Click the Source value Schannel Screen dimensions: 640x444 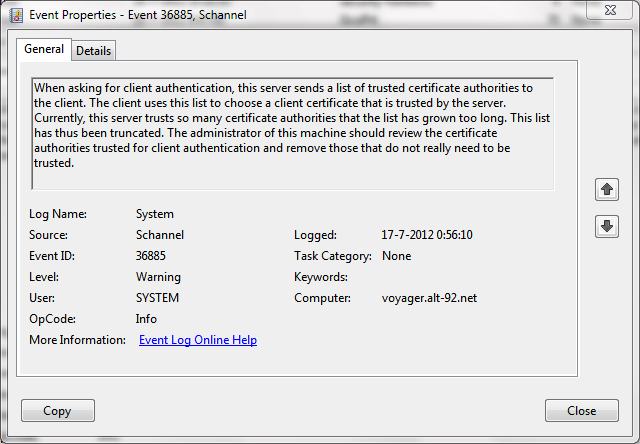(160, 235)
